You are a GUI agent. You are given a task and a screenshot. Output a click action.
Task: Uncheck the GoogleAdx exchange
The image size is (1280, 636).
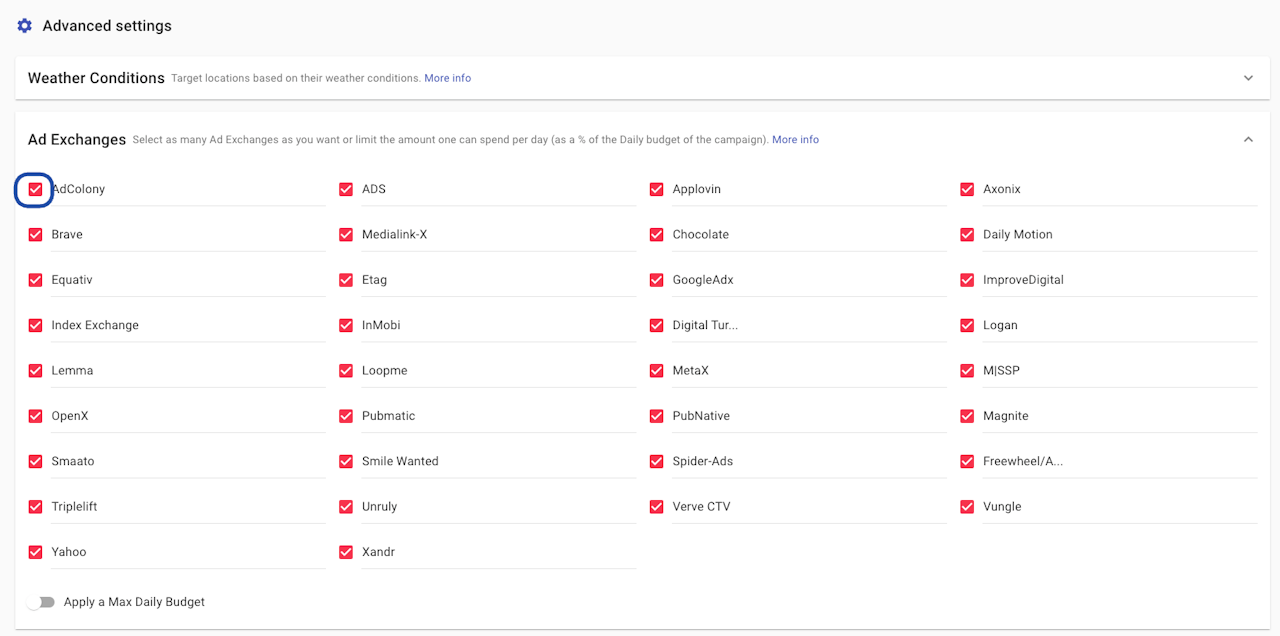point(657,280)
